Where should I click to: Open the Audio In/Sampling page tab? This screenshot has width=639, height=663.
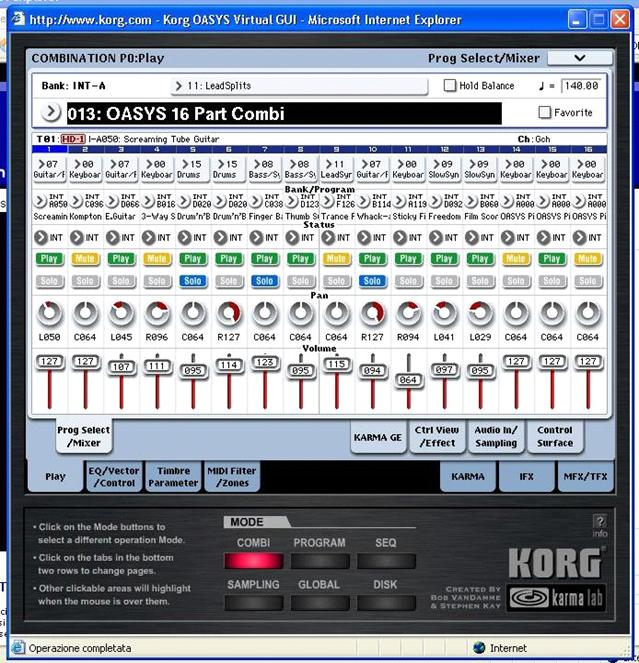tap(496, 437)
